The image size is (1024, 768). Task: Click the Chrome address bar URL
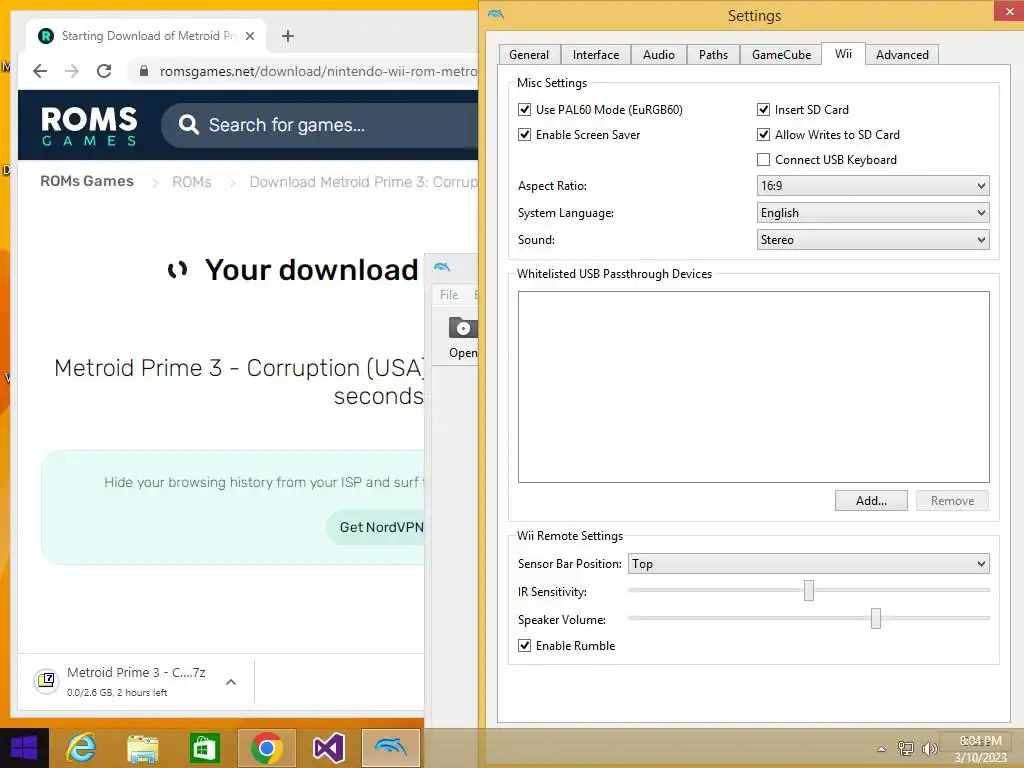click(x=318, y=71)
